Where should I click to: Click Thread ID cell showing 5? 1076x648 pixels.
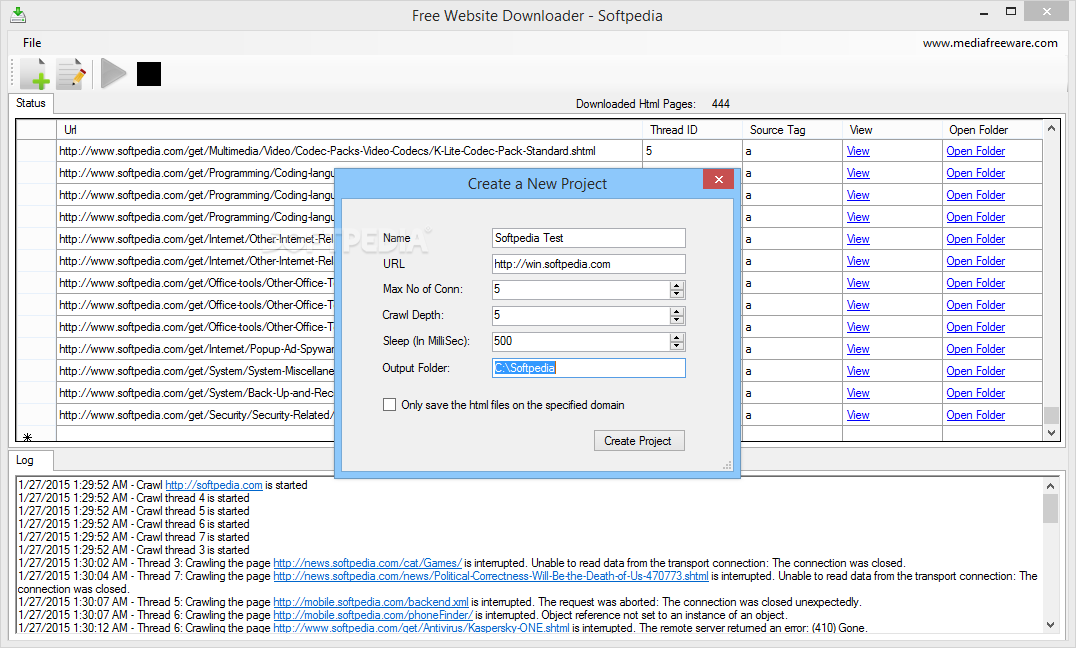[x=692, y=151]
